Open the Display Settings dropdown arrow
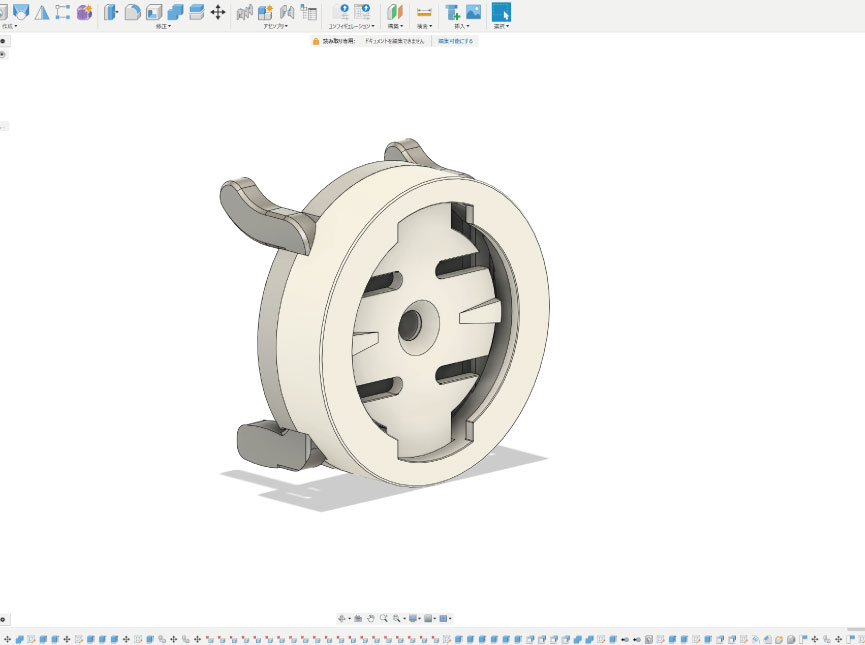Viewport: 865px width, 645px height. (x=418, y=619)
